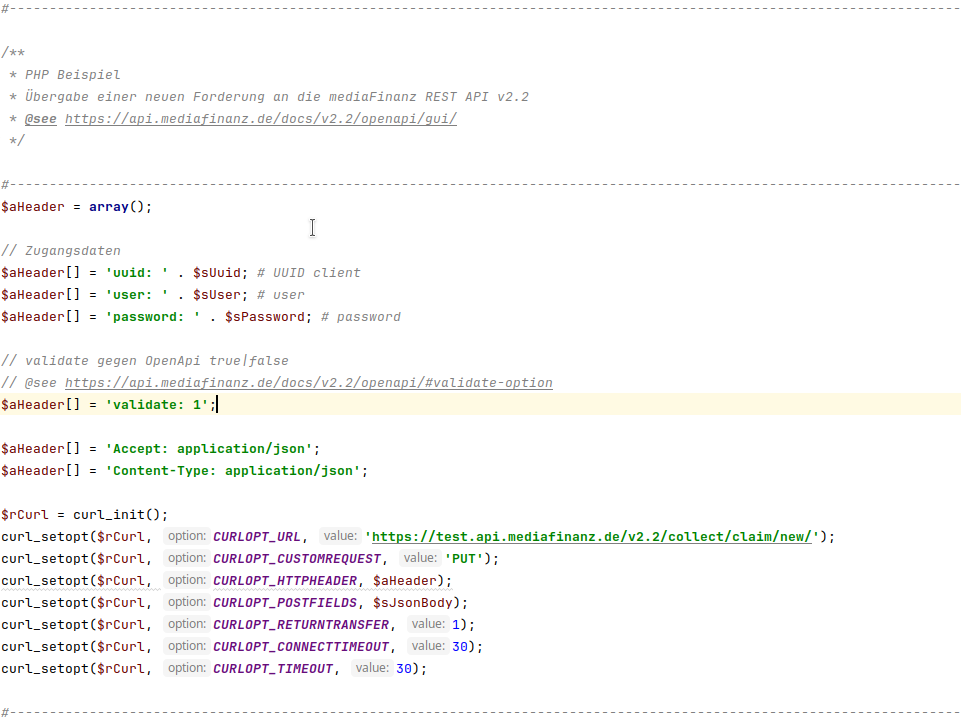Open the openapi/gui documentation link in comment
Image resolution: width=961 pixels, height=724 pixels.
tap(260, 119)
